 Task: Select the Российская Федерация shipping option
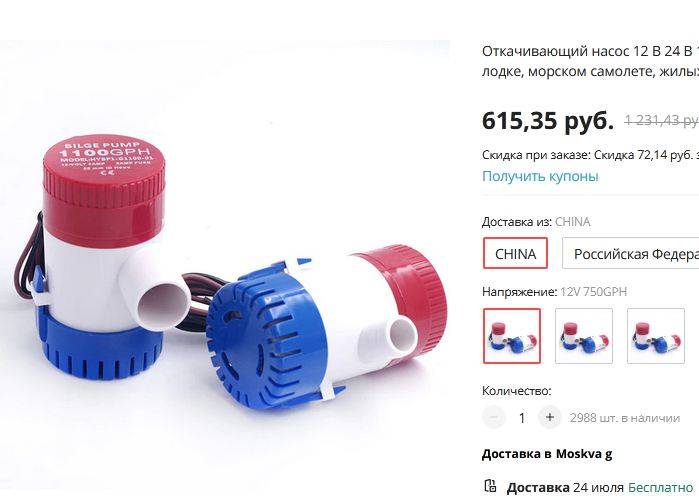[630, 254]
